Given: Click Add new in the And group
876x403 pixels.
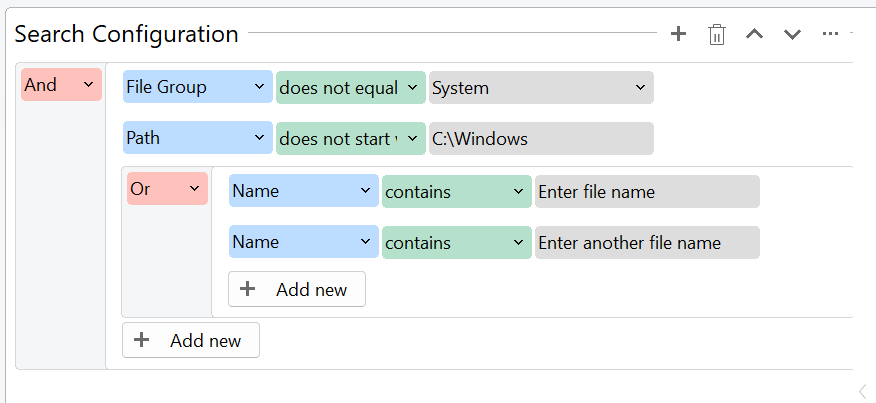Looking at the screenshot, I should [x=191, y=340].
